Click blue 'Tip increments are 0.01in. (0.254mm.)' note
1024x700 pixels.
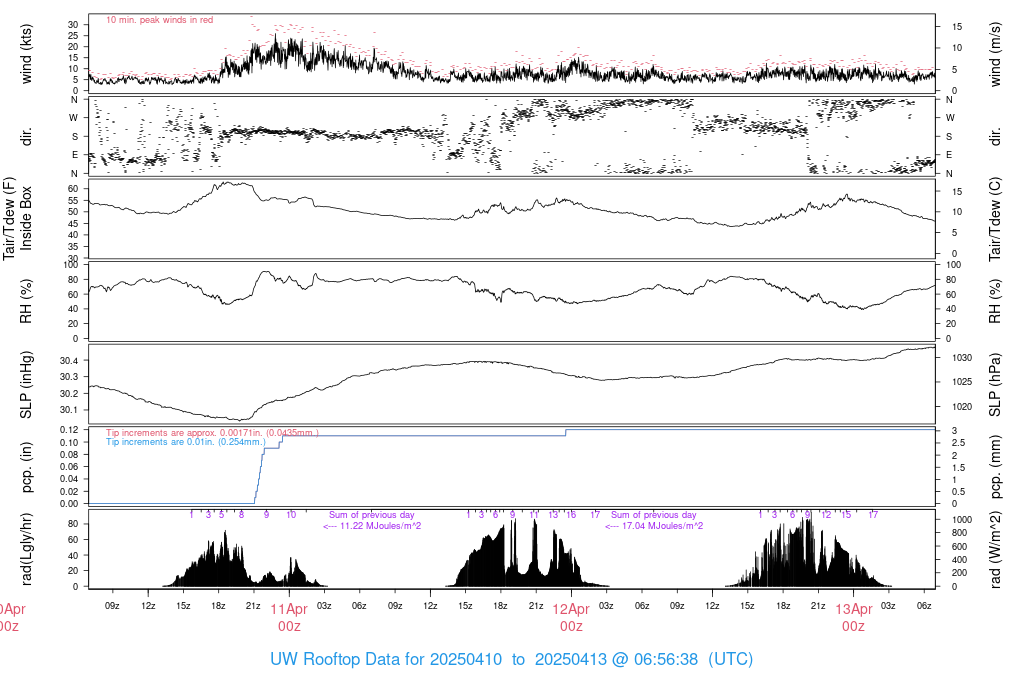(185, 441)
